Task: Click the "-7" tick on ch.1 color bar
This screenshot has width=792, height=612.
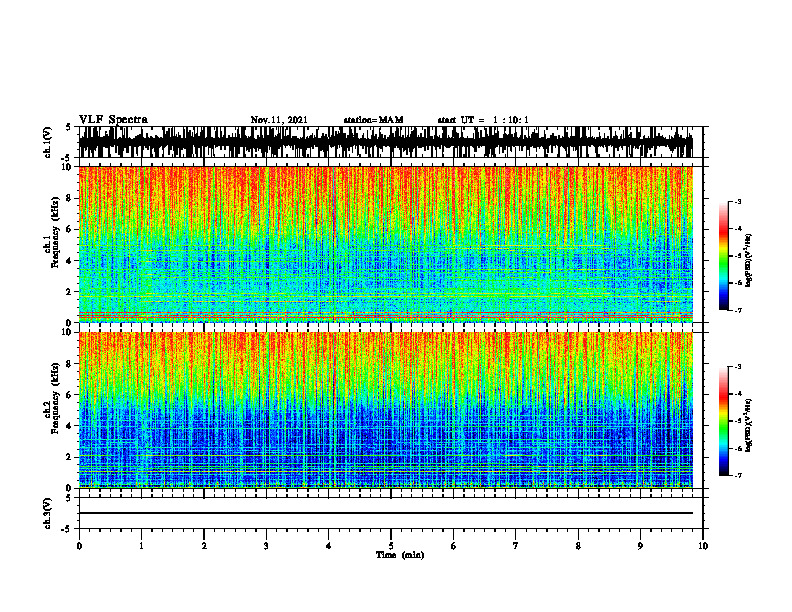Action: tap(738, 310)
